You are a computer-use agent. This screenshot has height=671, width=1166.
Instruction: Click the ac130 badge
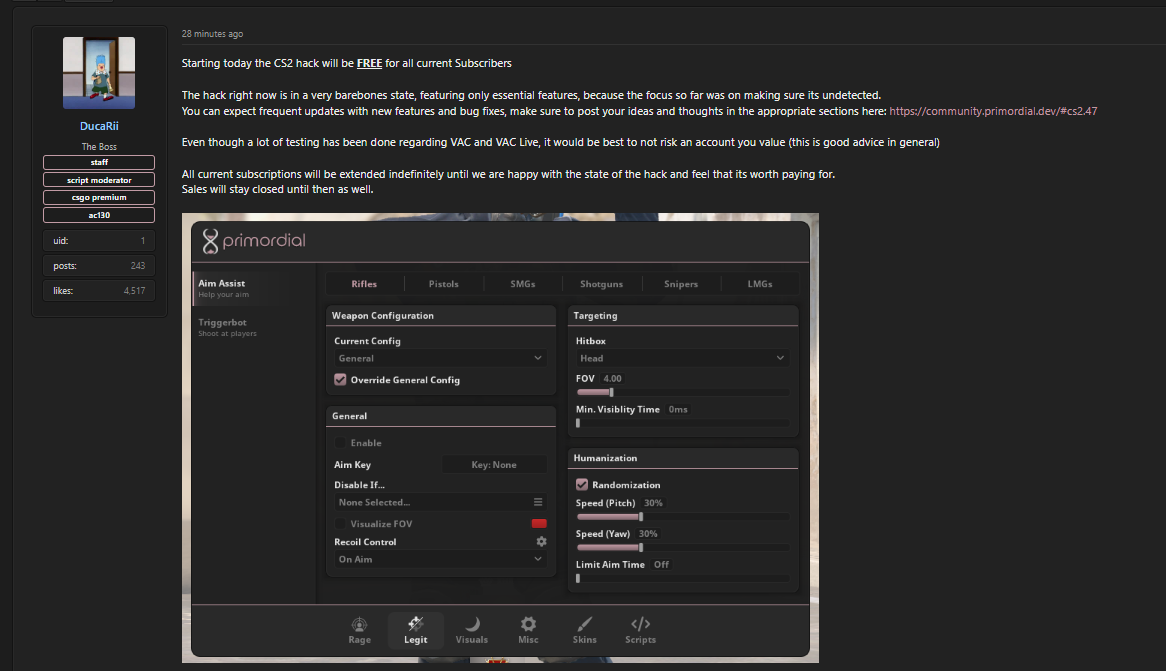99,215
